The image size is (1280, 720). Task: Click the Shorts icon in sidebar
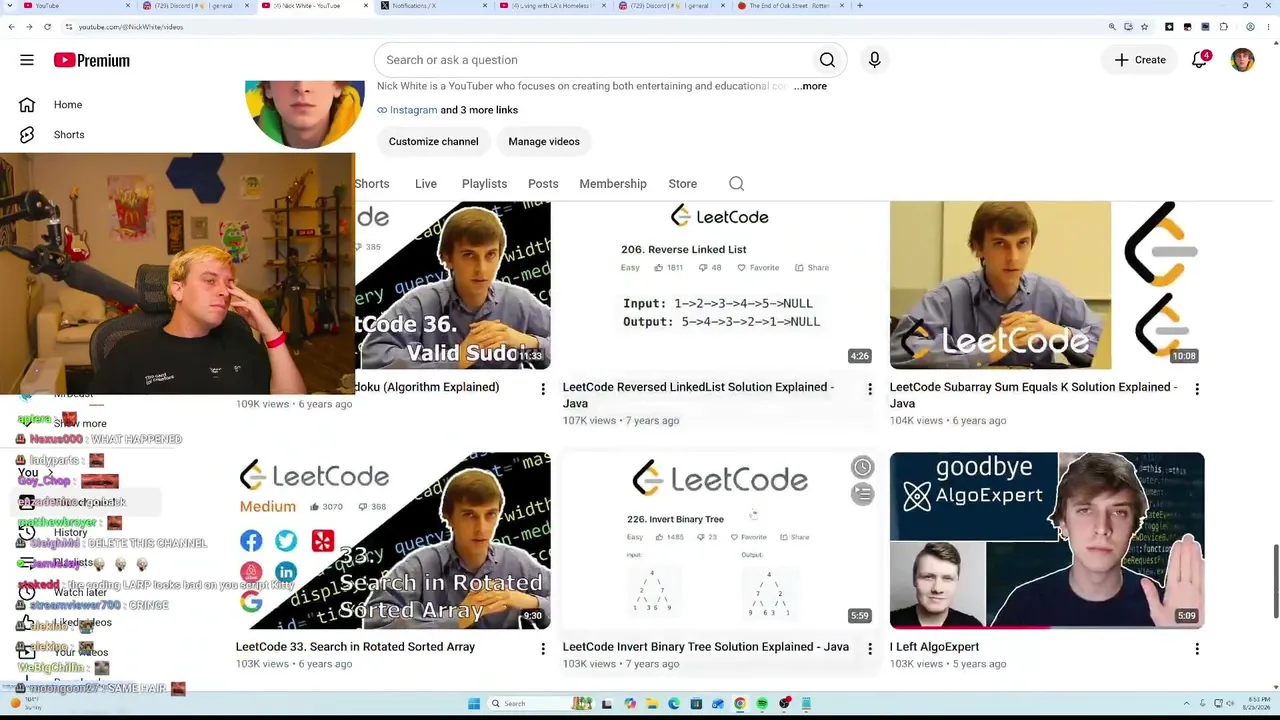(27, 135)
